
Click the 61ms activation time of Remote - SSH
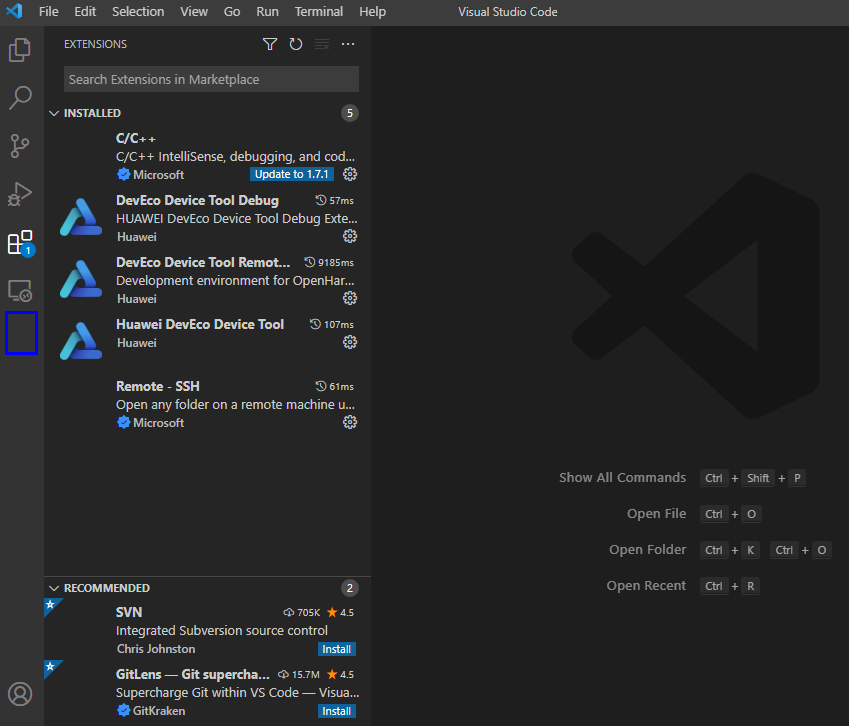point(335,387)
